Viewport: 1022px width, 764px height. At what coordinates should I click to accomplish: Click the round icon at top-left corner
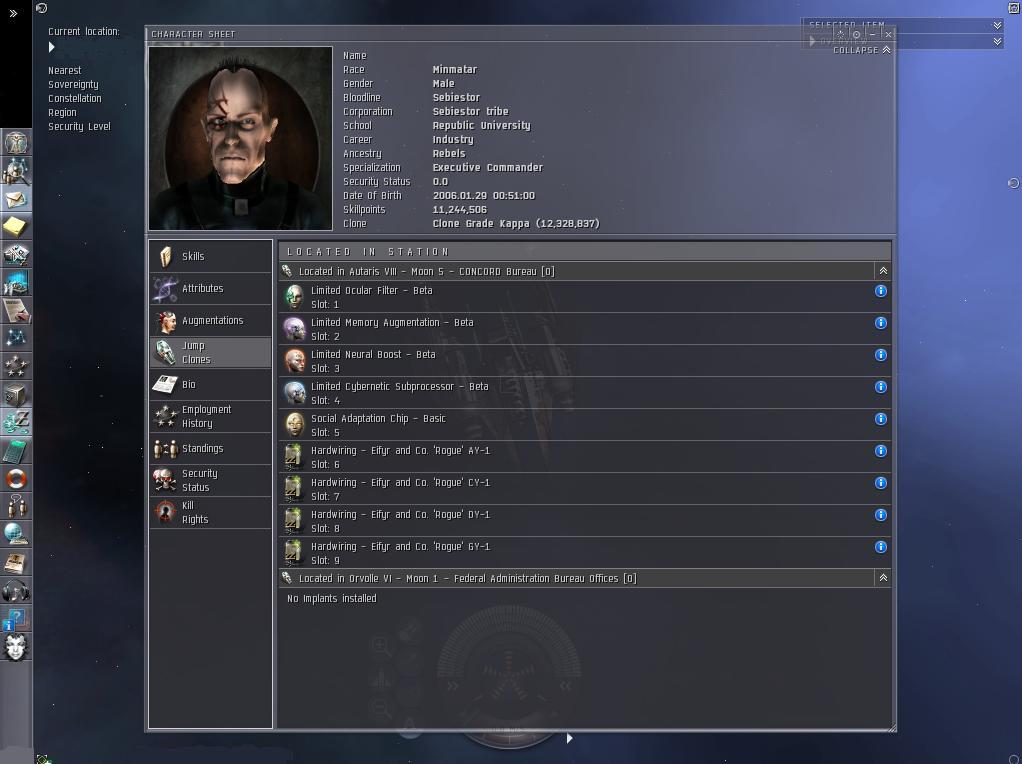pyautogui.click(x=42, y=8)
